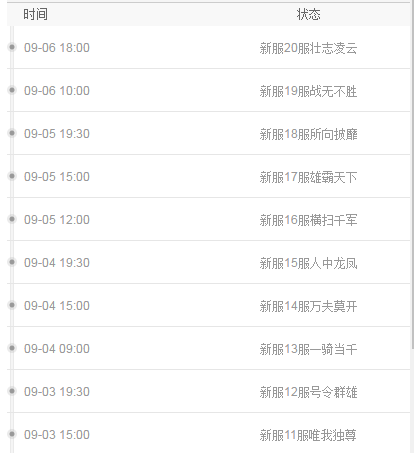This screenshot has width=414, height=468.
Task: Click the timeline dot beside 09-04 19:30
Action: point(12,262)
